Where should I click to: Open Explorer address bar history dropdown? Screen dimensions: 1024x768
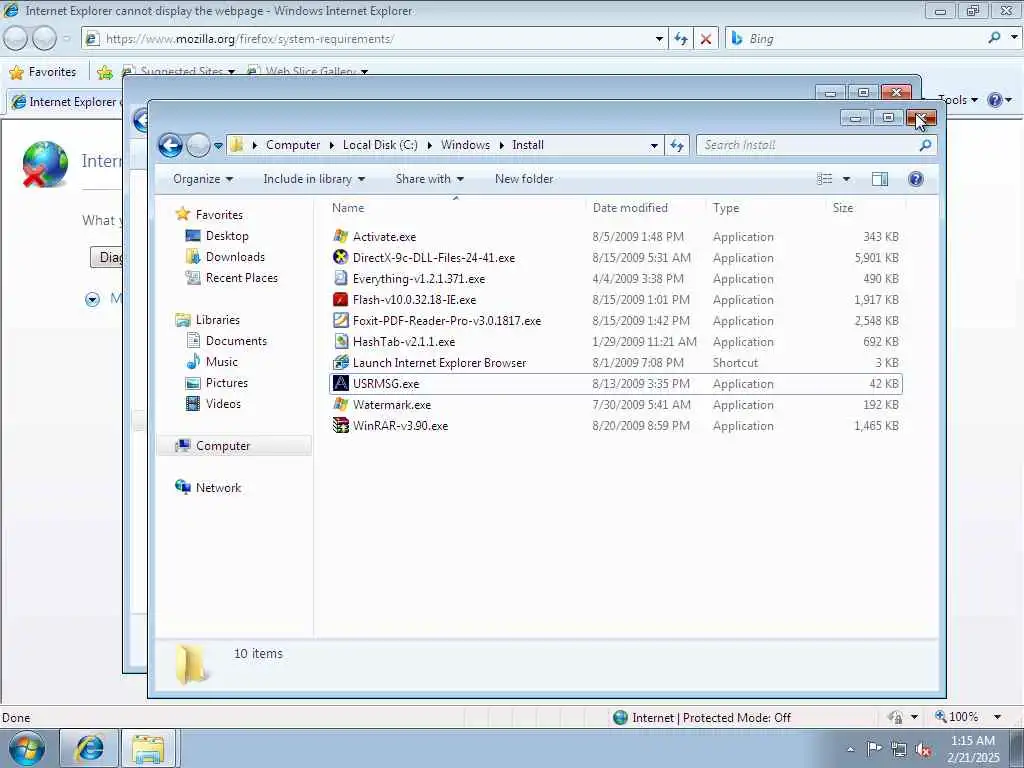click(x=654, y=145)
